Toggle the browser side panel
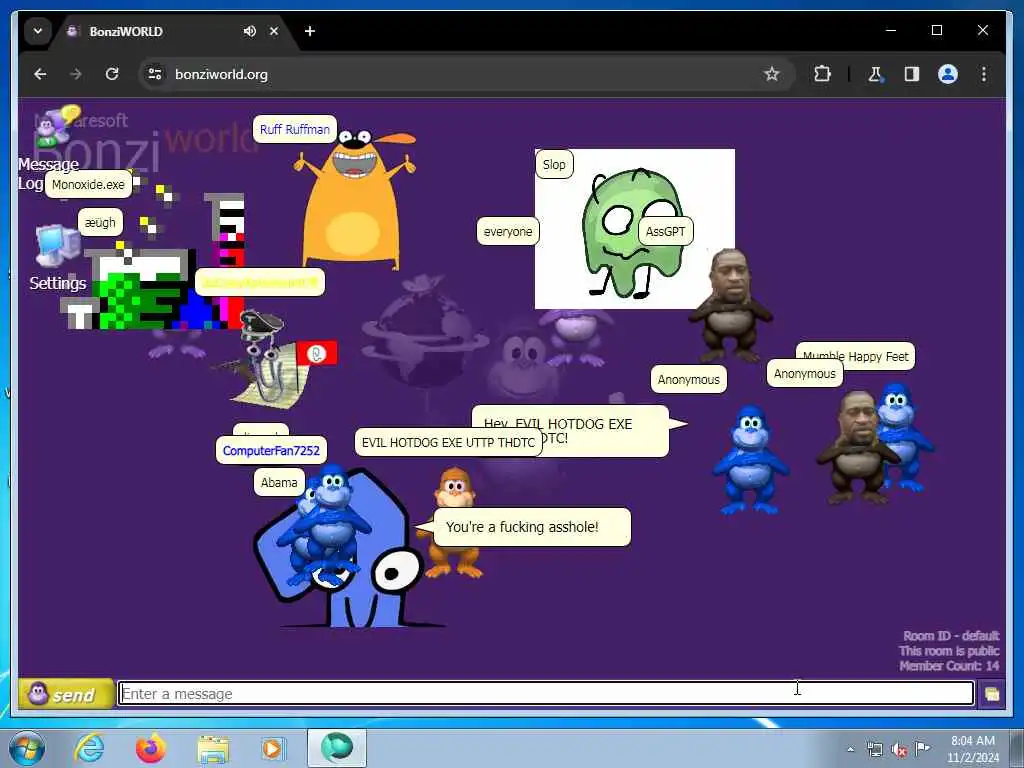The image size is (1024, 768). (x=912, y=74)
